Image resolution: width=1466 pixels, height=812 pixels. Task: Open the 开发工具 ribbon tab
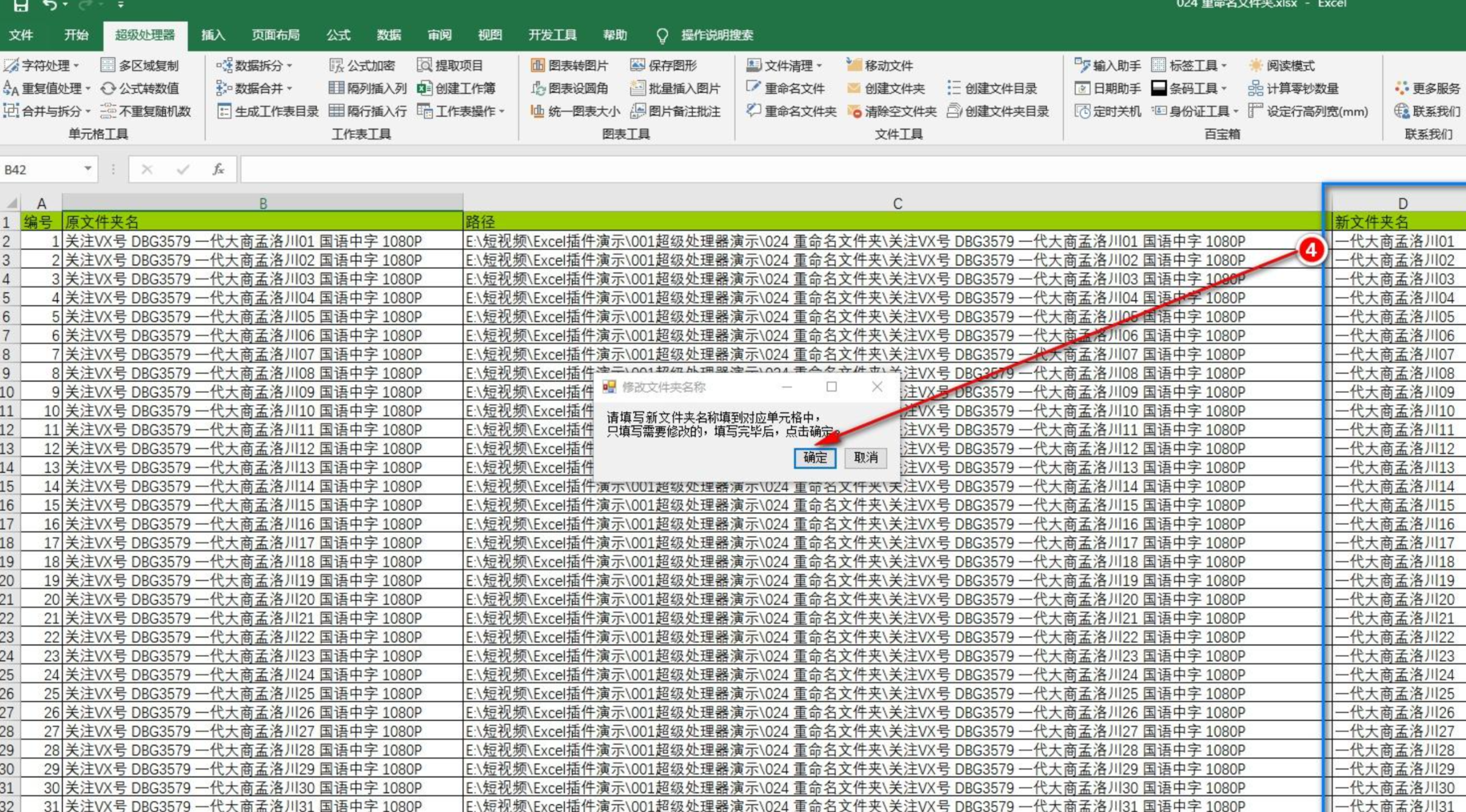(x=552, y=35)
